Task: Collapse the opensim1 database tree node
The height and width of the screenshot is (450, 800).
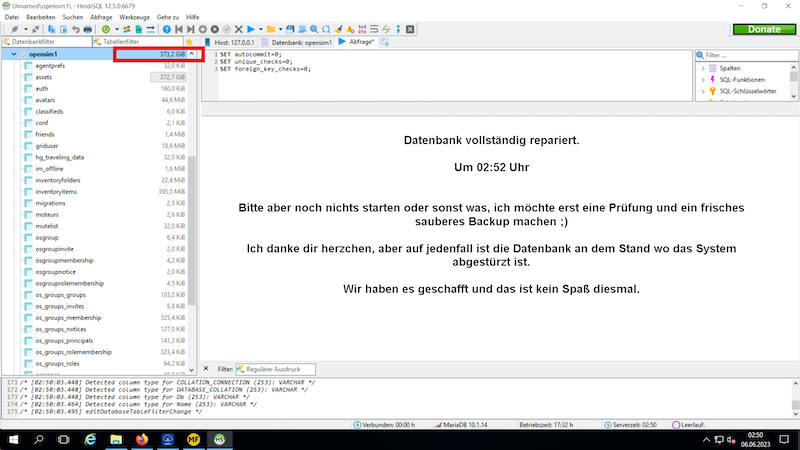Action: (12, 54)
